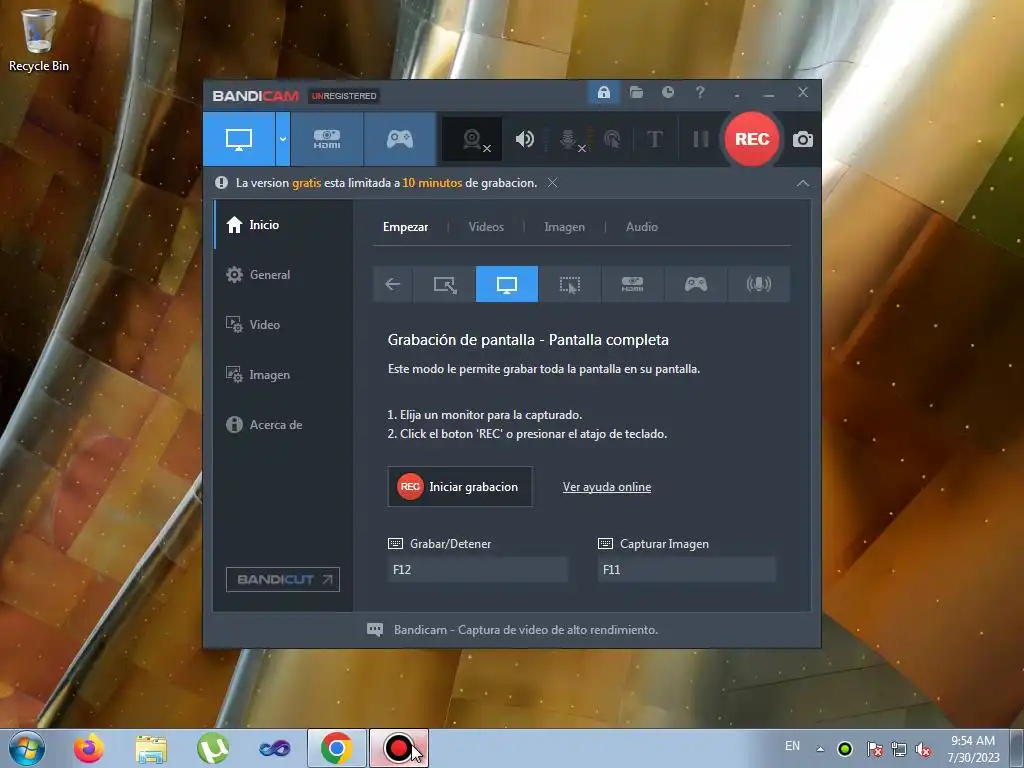The image size is (1024, 768).
Task: Select audio-only recording mode icon
Action: pos(758,284)
